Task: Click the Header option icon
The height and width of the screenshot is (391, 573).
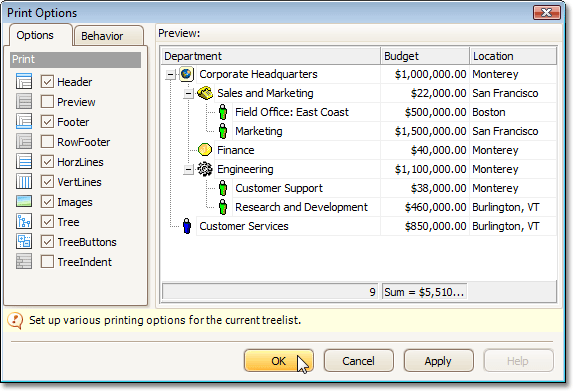Action: coord(24,81)
